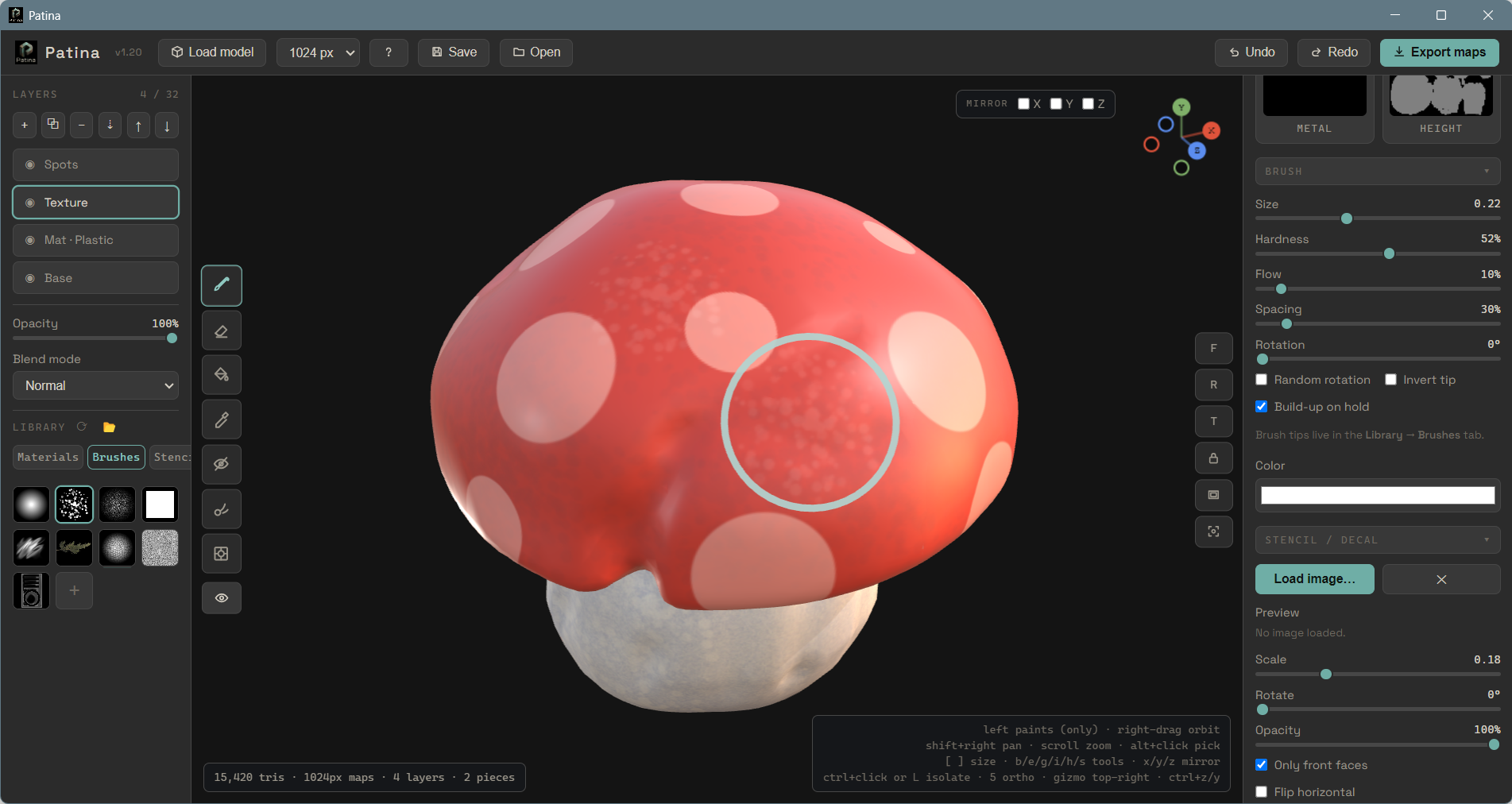Switch to right view with R button
This screenshot has height=804, width=1512.
(x=1213, y=385)
